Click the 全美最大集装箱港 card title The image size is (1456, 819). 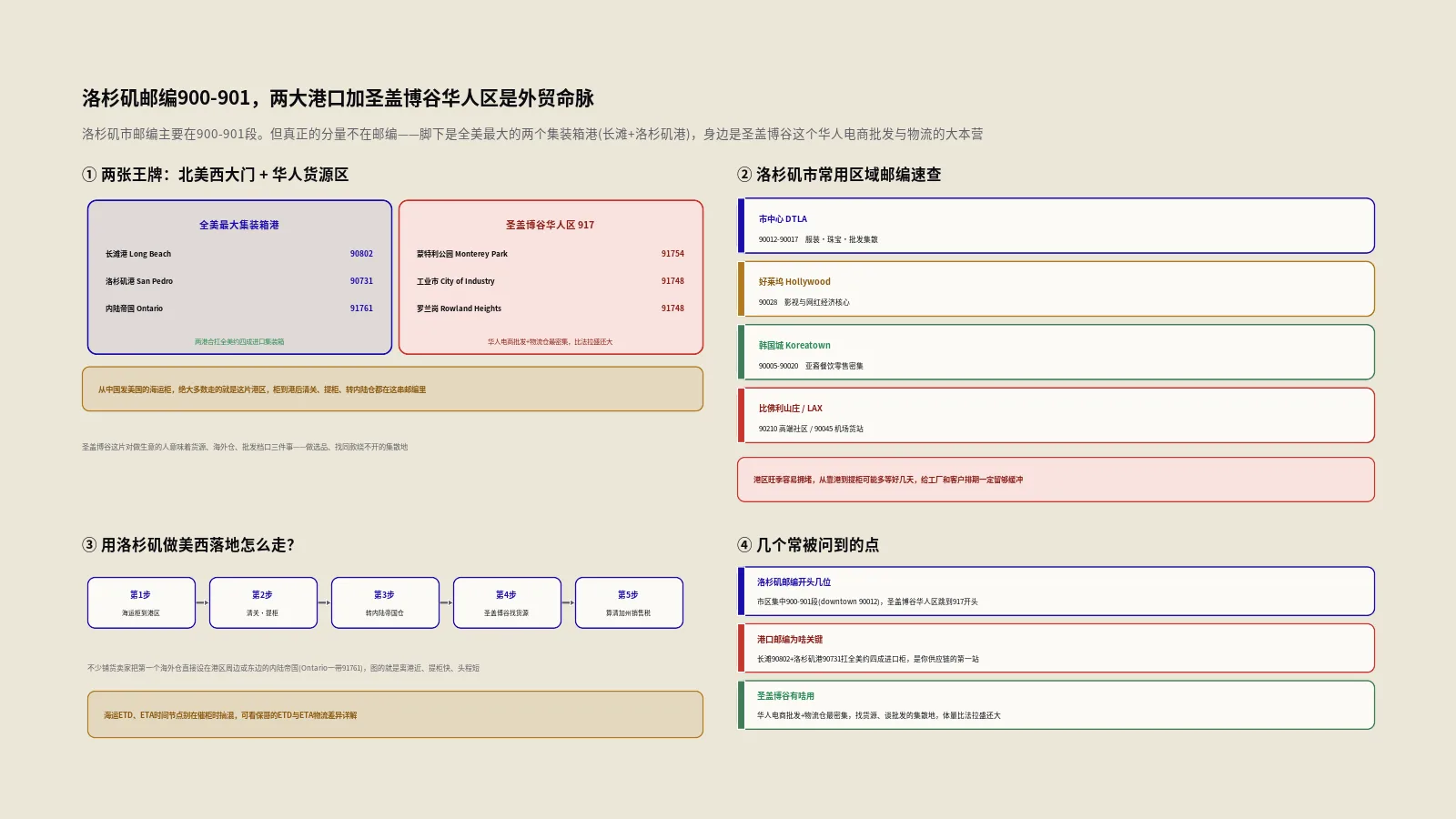click(239, 225)
